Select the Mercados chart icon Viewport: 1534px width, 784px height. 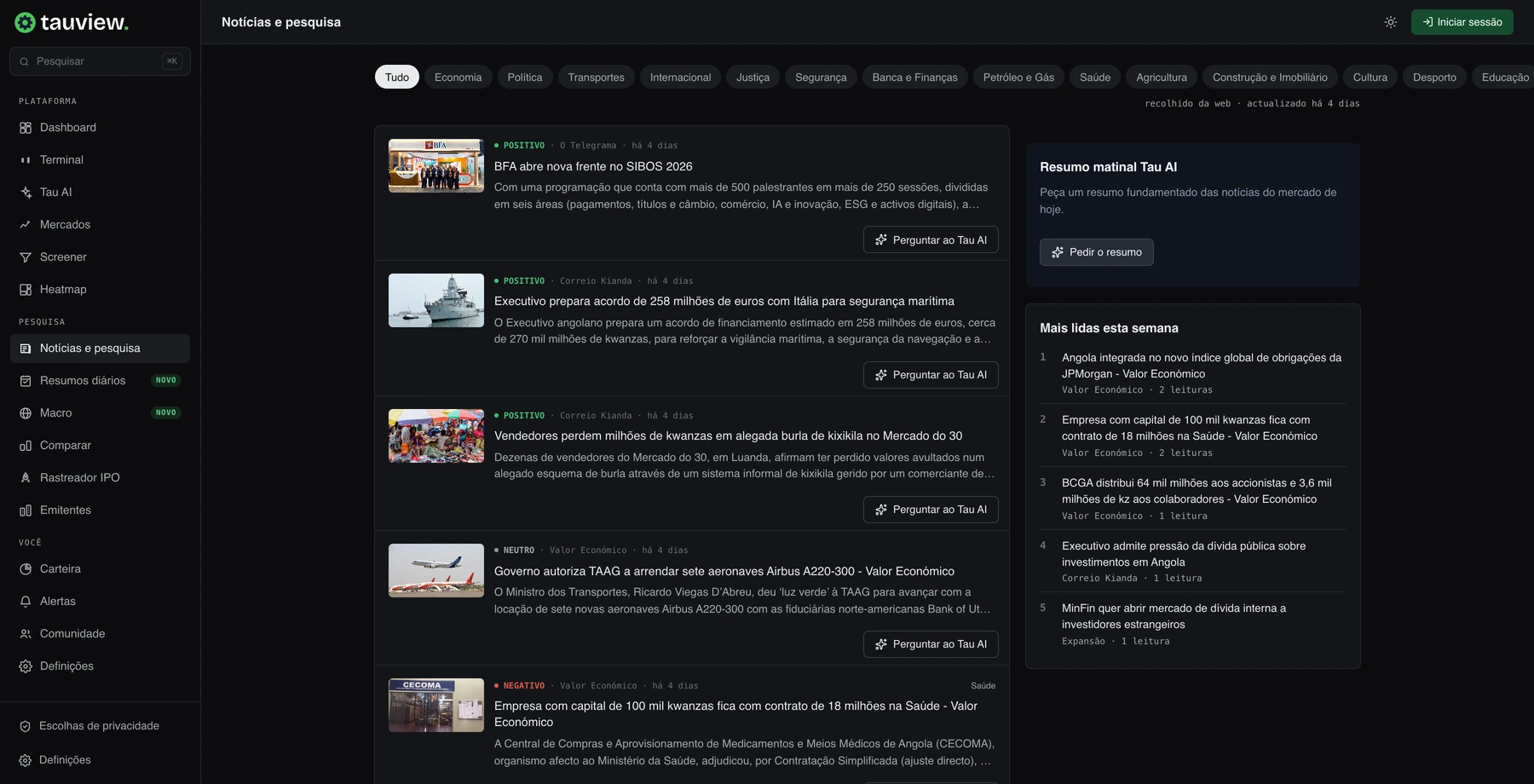pos(26,225)
